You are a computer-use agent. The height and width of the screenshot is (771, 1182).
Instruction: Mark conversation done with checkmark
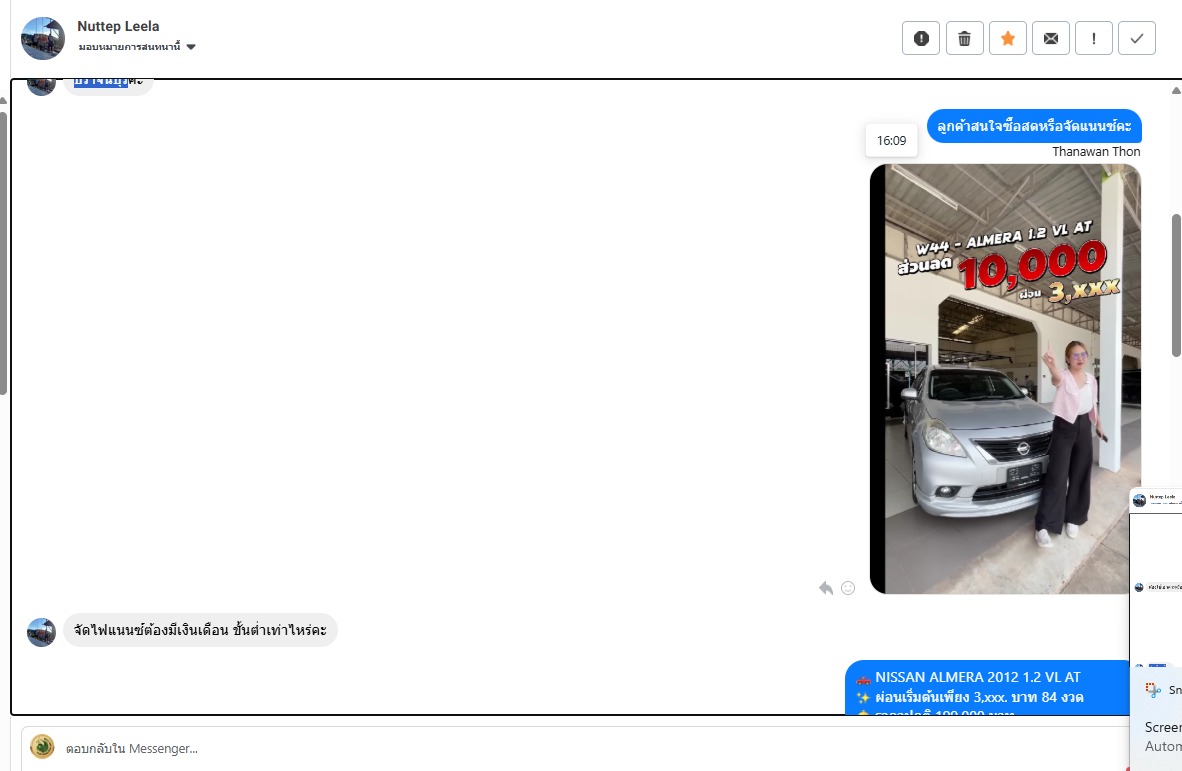pyautogui.click(x=1137, y=38)
